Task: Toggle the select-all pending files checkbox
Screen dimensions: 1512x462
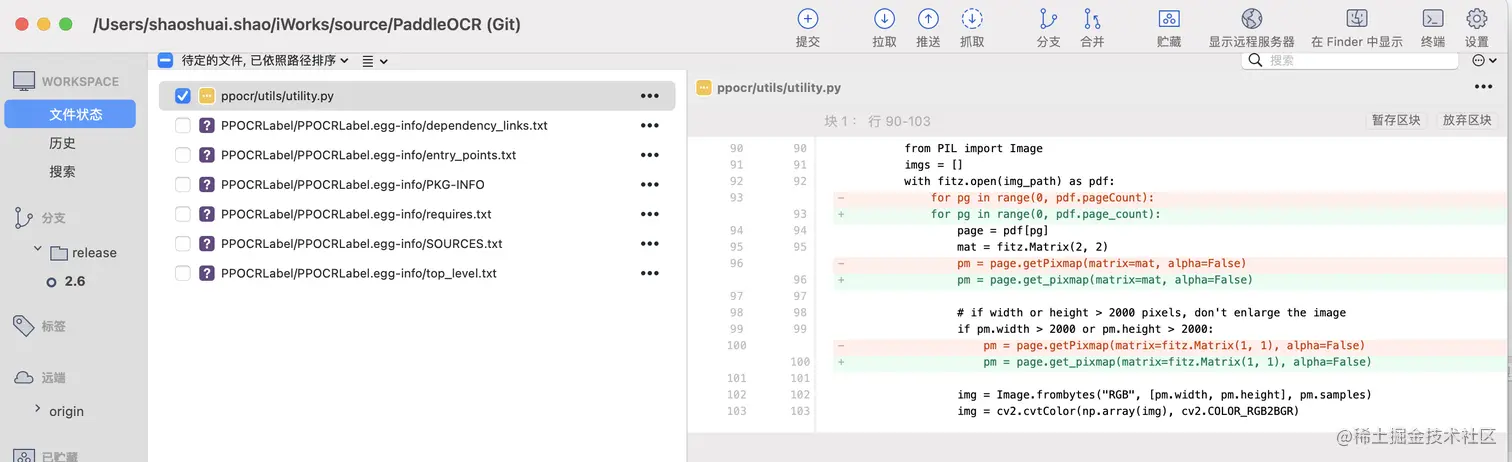Action: [166, 60]
